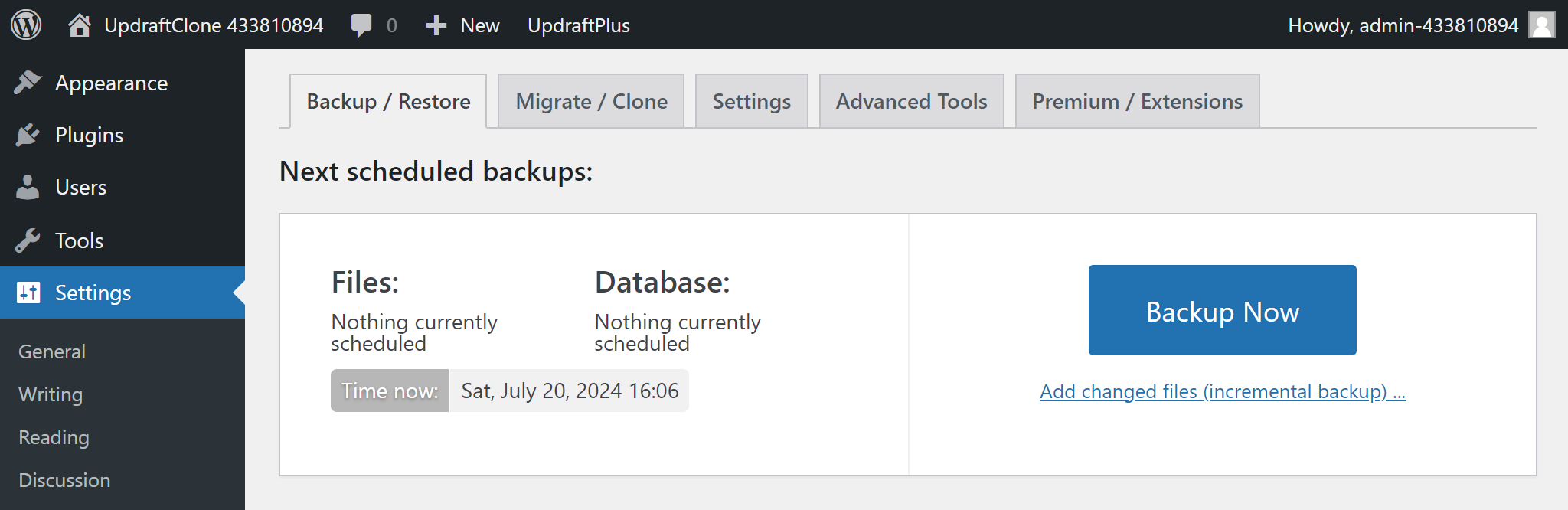Click the Settings sliders icon in sidebar
This screenshot has height=510, width=1568.
coord(28,293)
